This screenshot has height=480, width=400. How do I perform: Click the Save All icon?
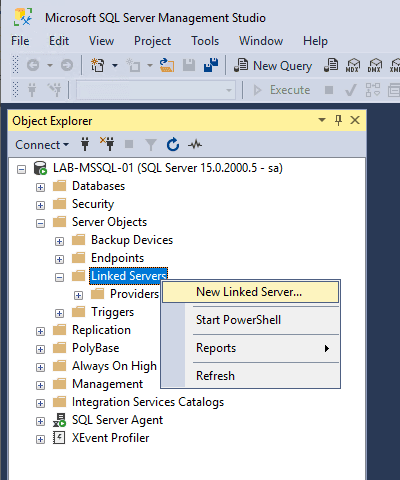(x=211, y=65)
